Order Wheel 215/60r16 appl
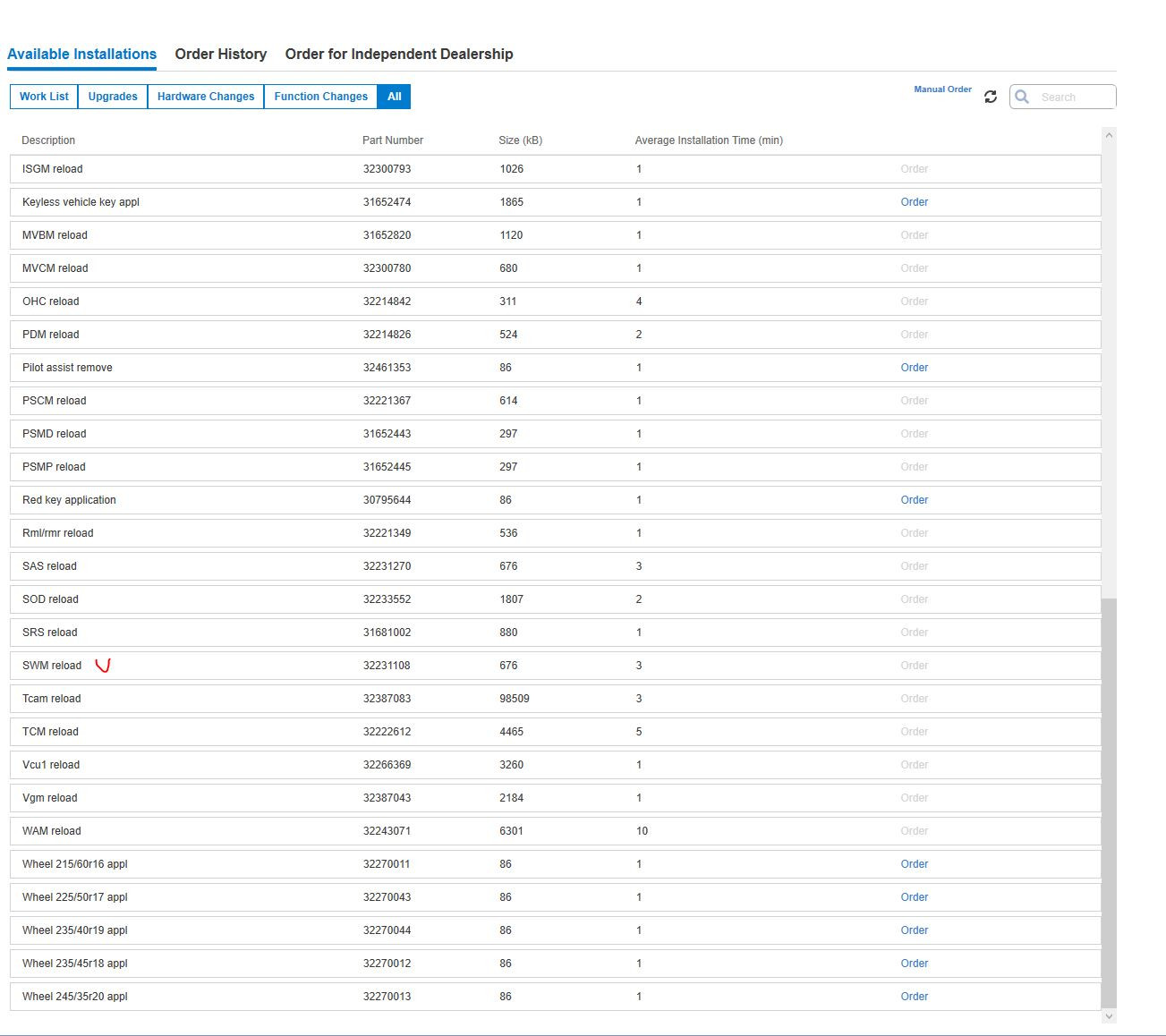The image size is (1166, 1036). click(x=914, y=864)
